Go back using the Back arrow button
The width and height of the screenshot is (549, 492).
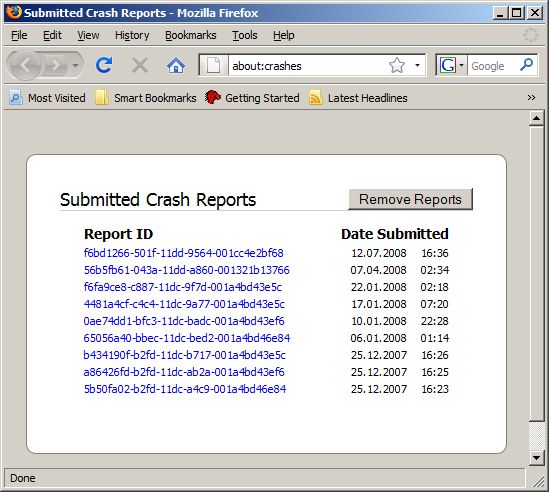pos(25,65)
